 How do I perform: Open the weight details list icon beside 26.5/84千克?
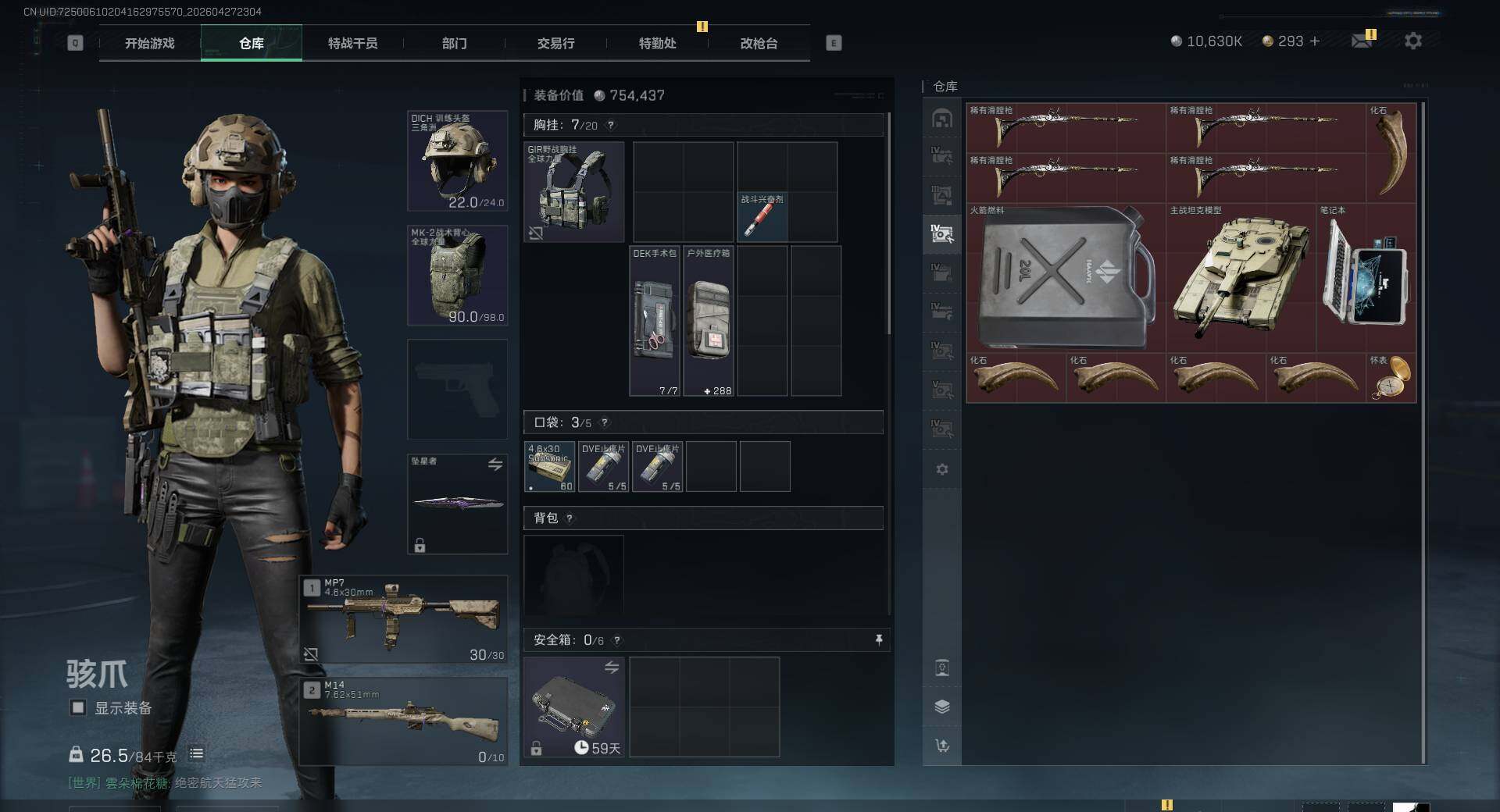pos(196,753)
